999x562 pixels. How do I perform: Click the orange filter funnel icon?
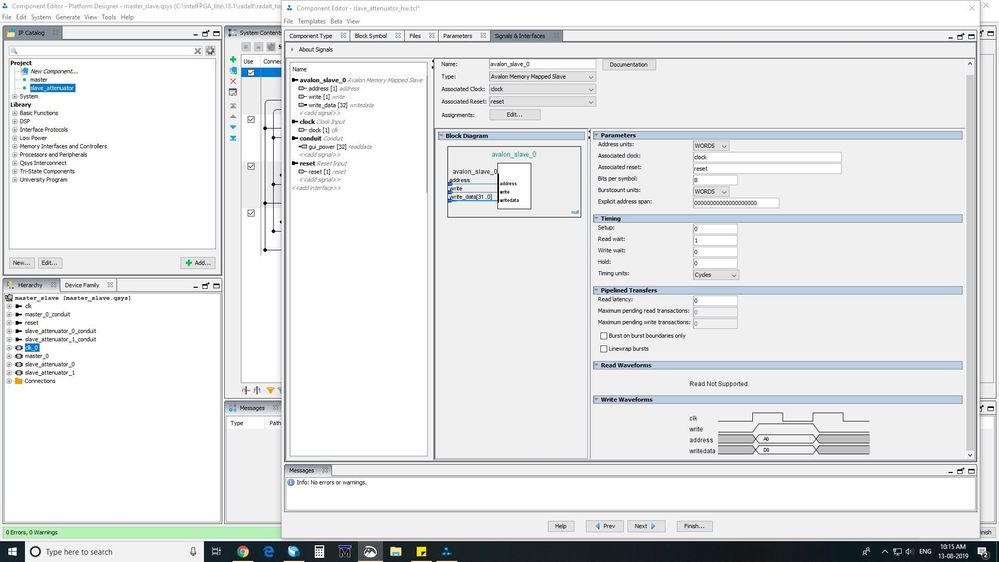pyautogui.click(x=270, y=390)
